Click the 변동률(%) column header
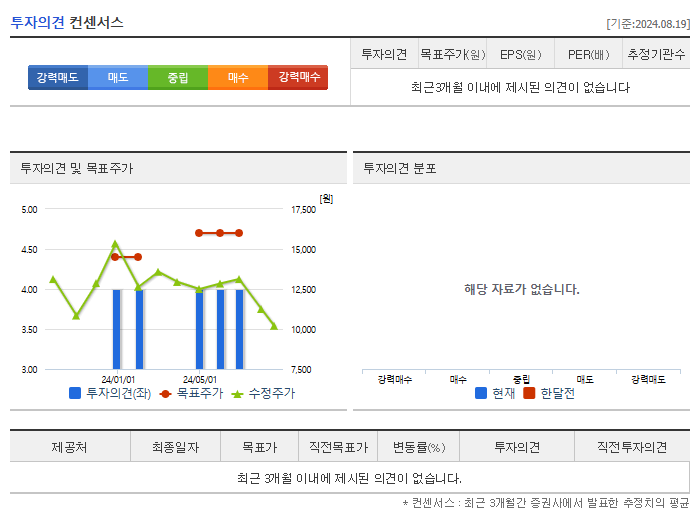This screenshot has height=517, width=694. point(419,447)
